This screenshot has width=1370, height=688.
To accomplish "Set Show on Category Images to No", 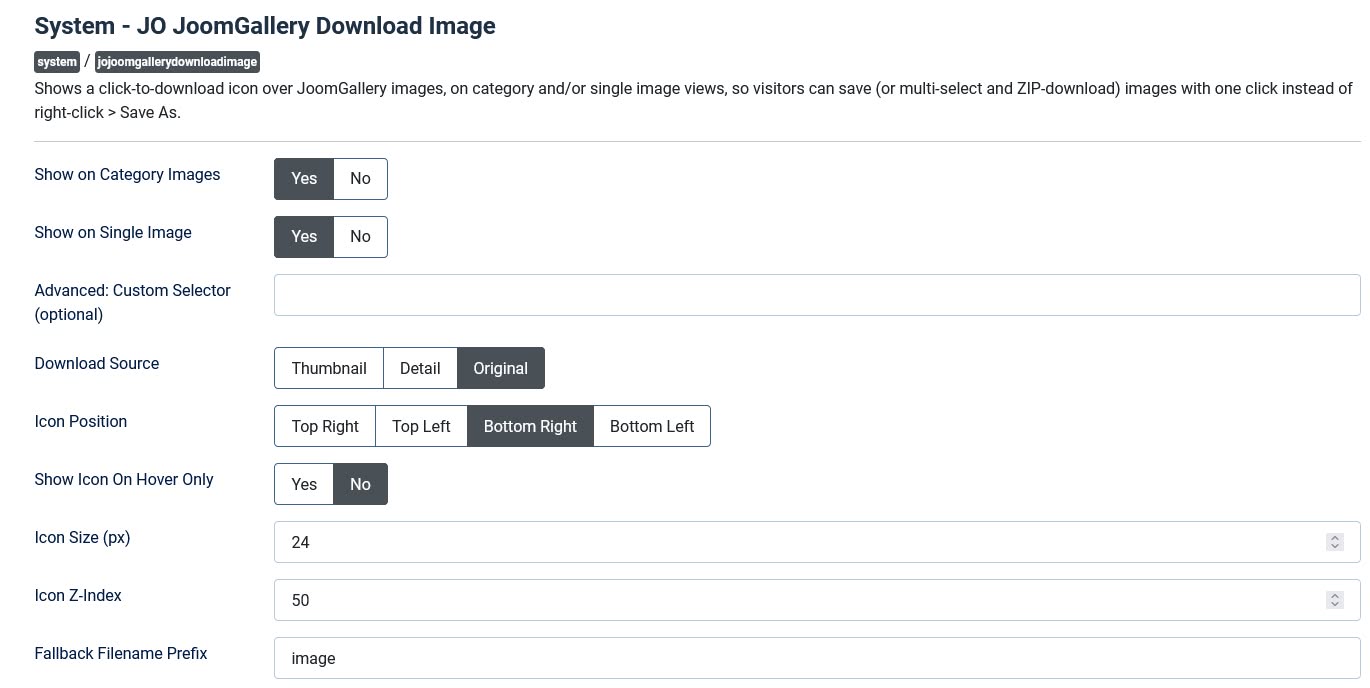I will (x=360, y=178).
